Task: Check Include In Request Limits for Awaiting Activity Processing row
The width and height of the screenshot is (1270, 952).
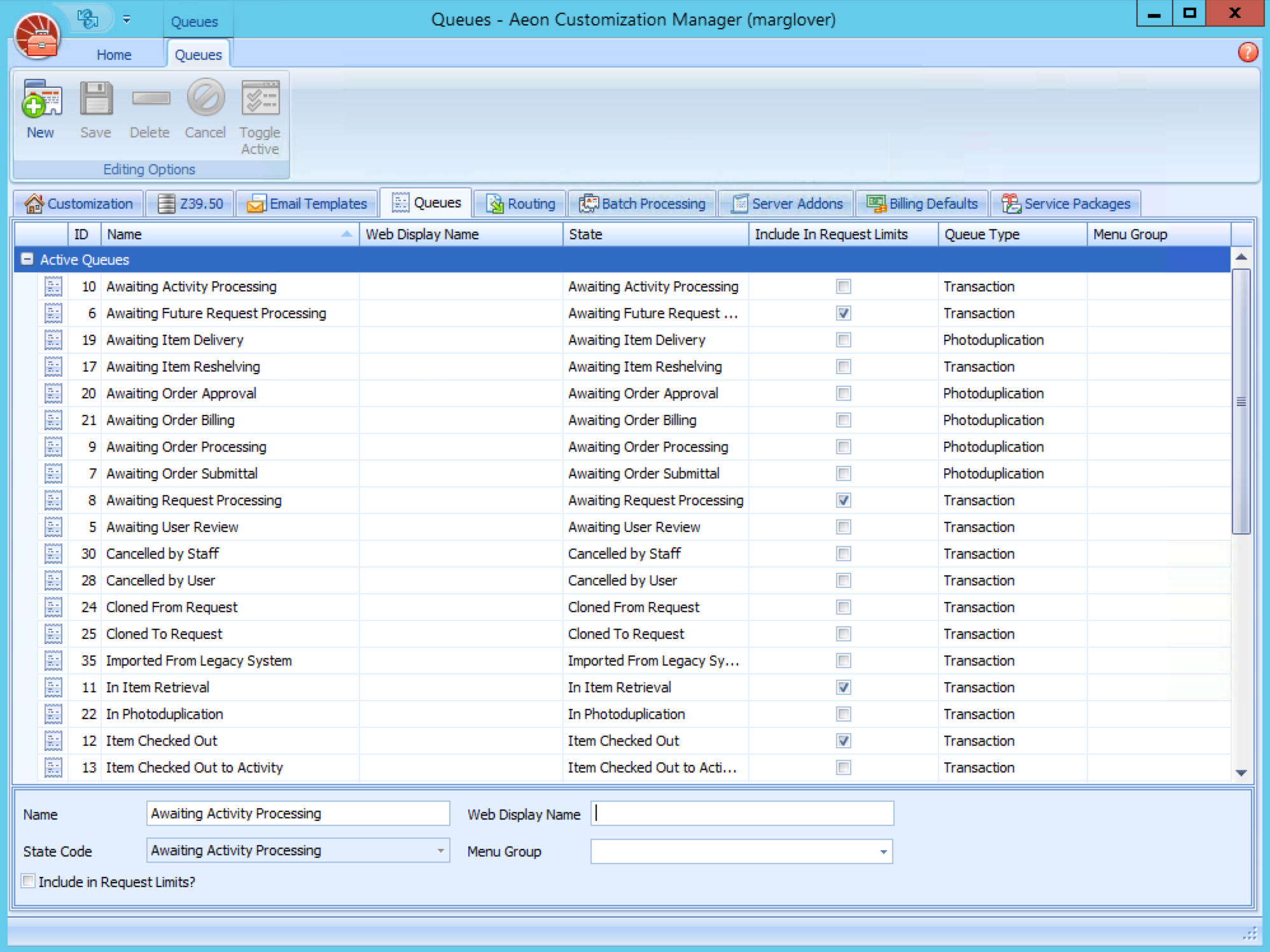Action: tap(843, 287)
